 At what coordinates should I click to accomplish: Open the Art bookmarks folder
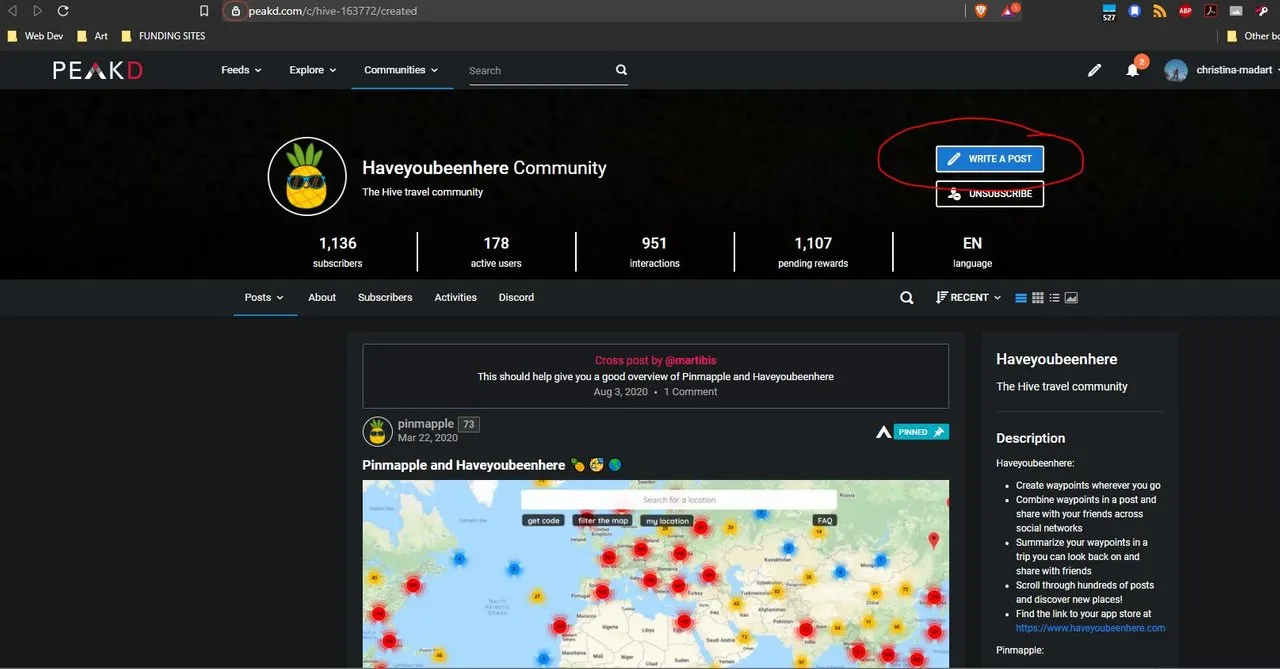coord(93,36)
